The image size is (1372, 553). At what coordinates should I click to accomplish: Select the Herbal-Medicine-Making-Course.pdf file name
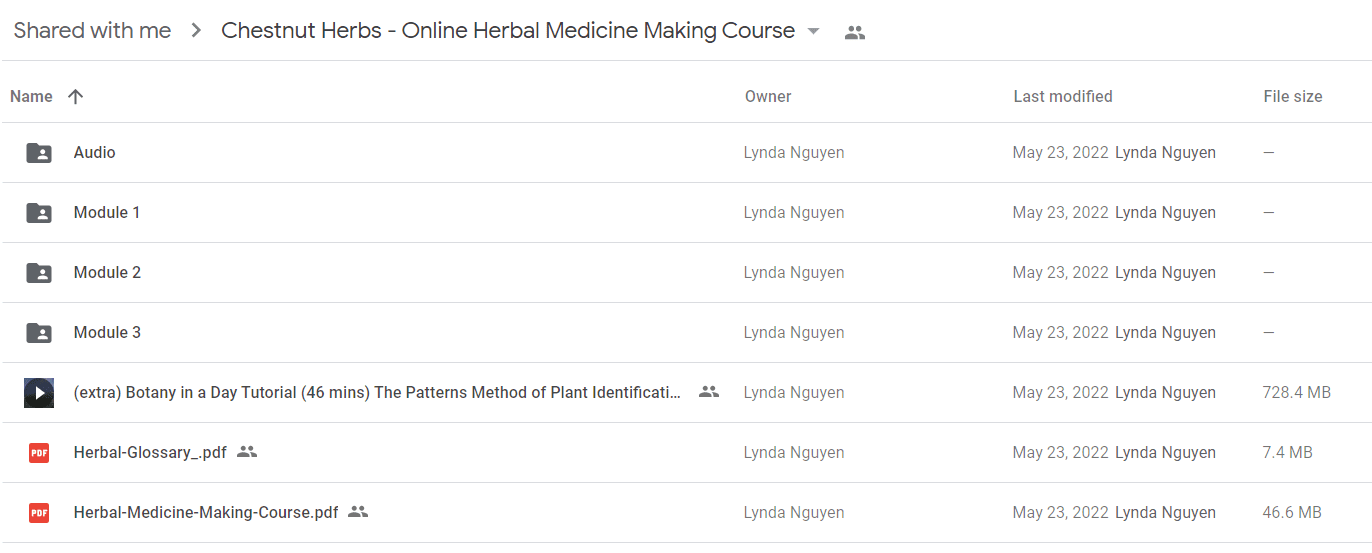click(206, 513)
